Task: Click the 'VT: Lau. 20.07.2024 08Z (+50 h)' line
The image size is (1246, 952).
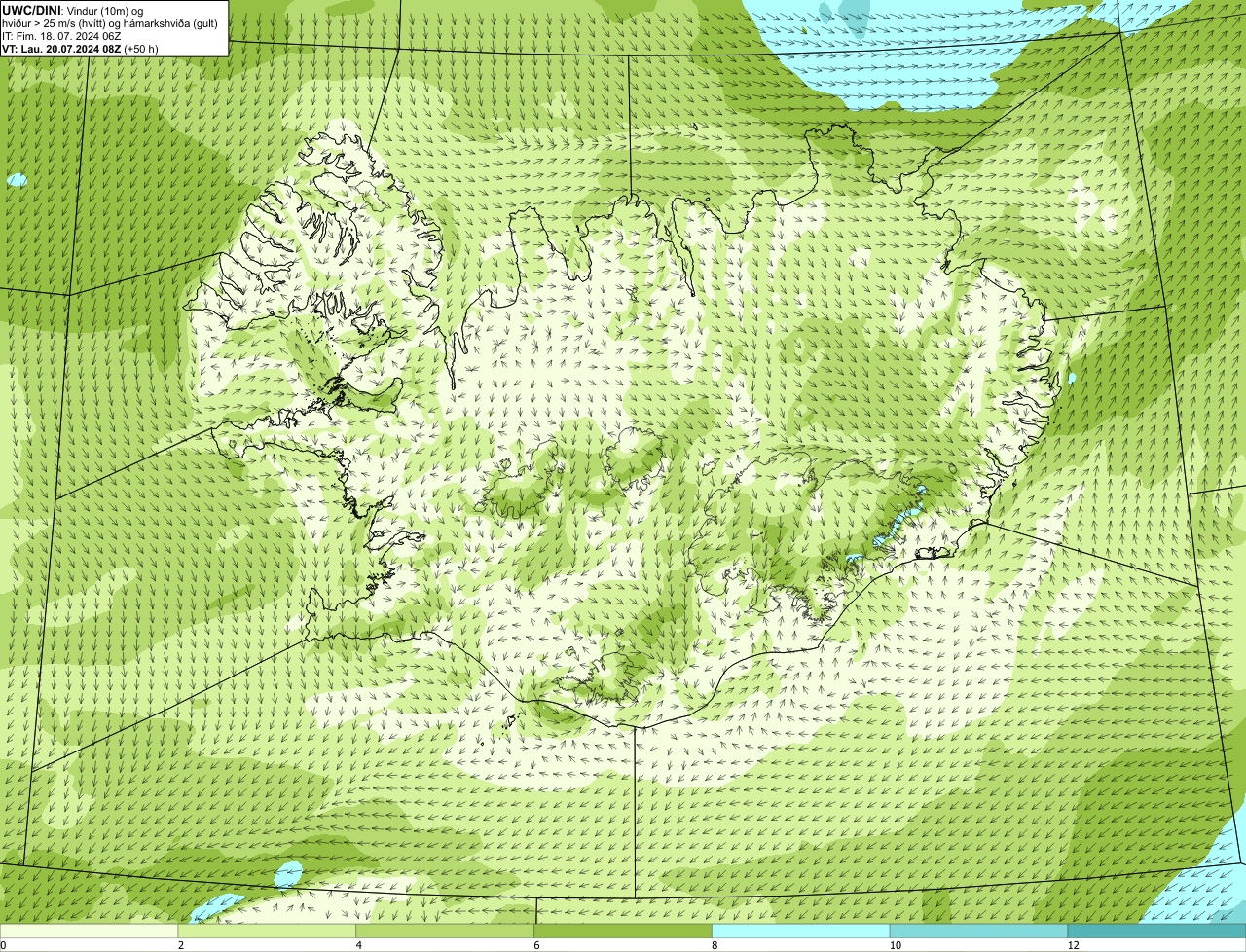Action: [x=81, y=48]
